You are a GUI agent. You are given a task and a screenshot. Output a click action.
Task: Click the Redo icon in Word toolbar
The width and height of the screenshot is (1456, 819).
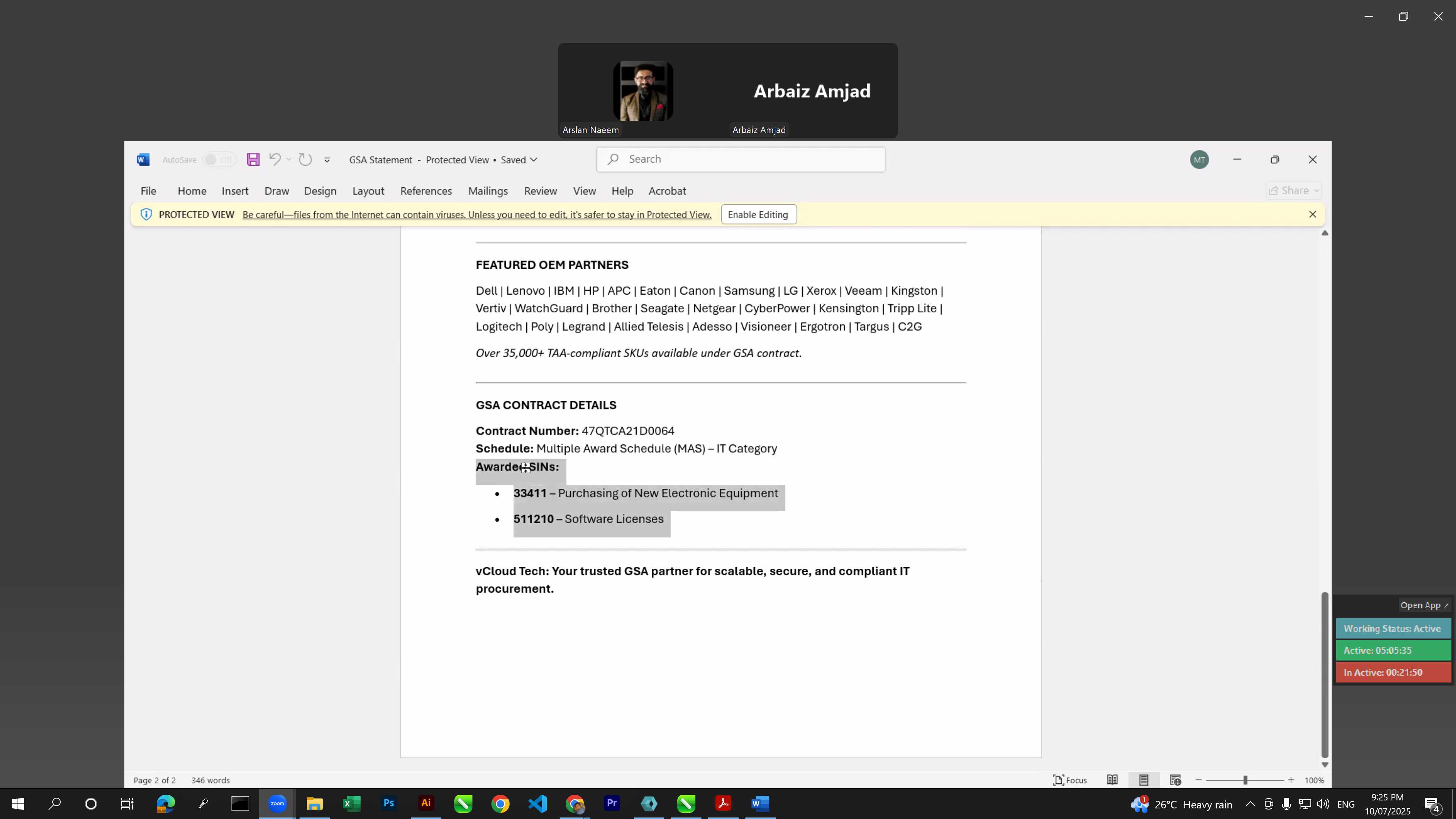pyautogui.click(x=305, y=160)
